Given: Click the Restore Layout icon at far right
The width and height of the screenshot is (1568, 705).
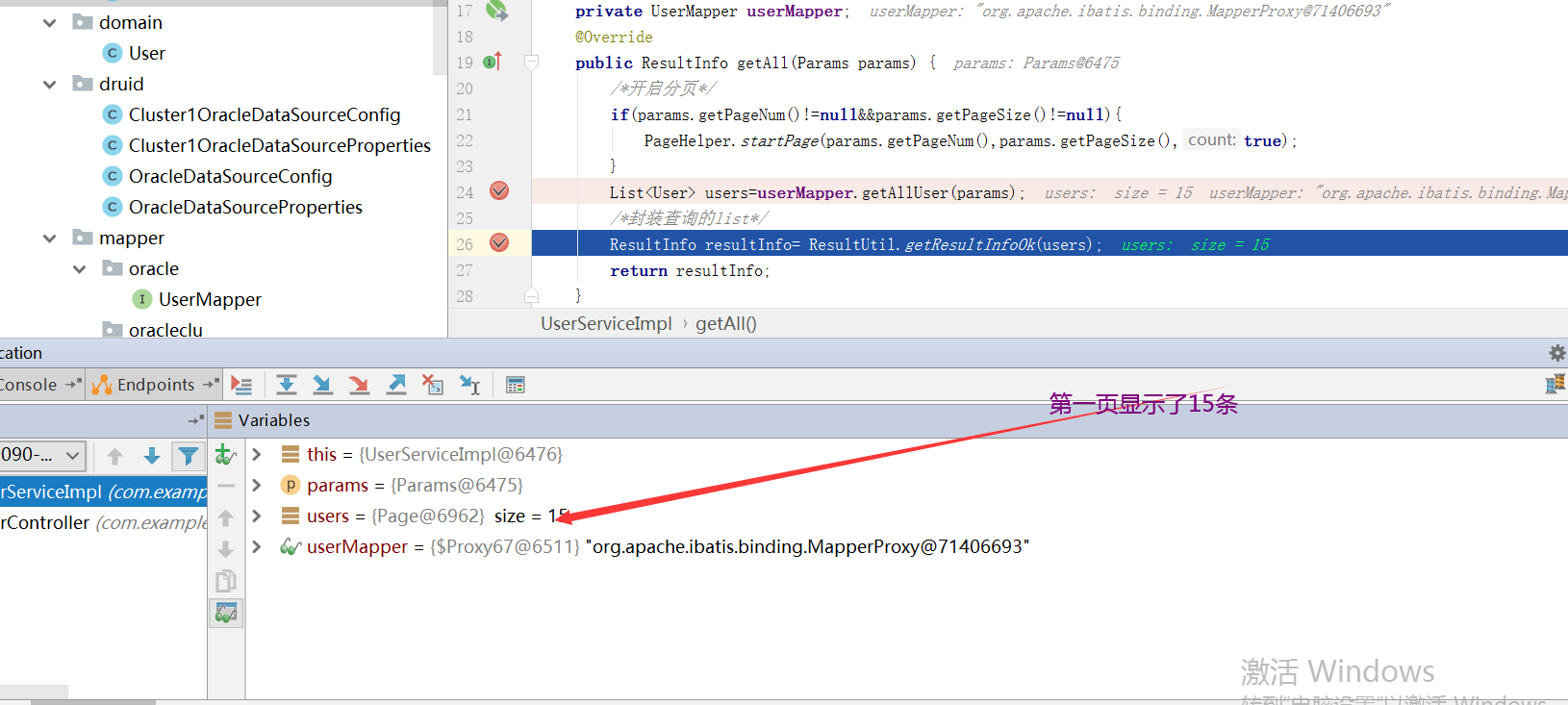Looking at the screenshot, I should click(x=1555, y=385).
